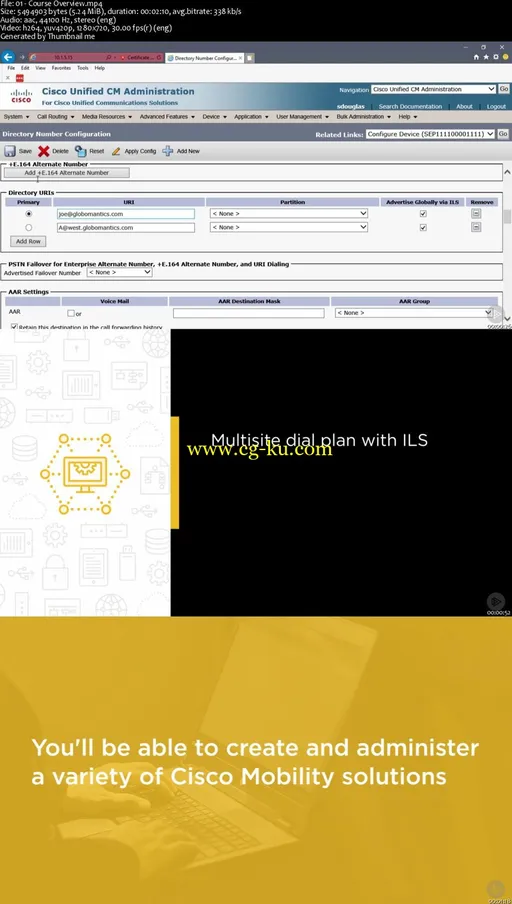Open the AAR Group dropdown
The image size is (512, 904).
click(x=413, y=312)
